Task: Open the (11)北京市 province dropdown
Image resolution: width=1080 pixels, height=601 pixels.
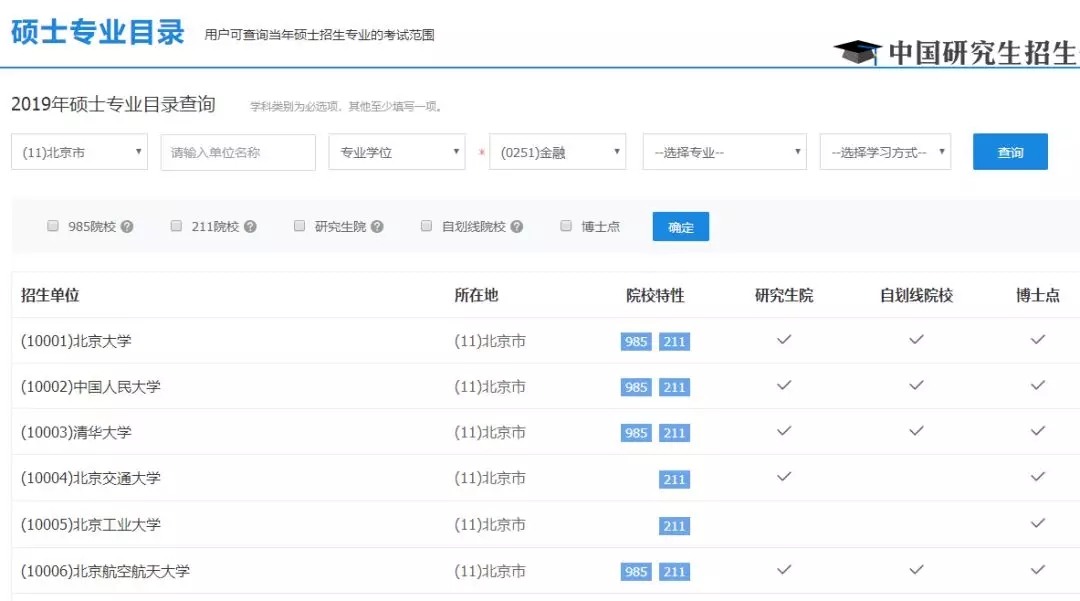Action: pyautogui.click(x=79, y=152)
